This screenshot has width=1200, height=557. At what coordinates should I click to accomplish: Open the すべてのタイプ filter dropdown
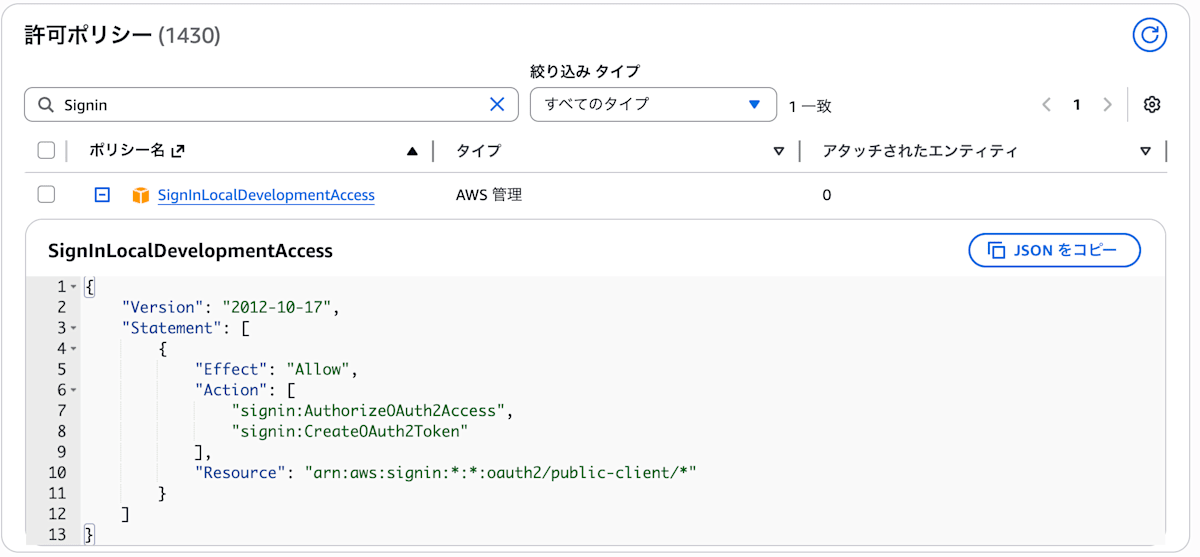(653, 104)
